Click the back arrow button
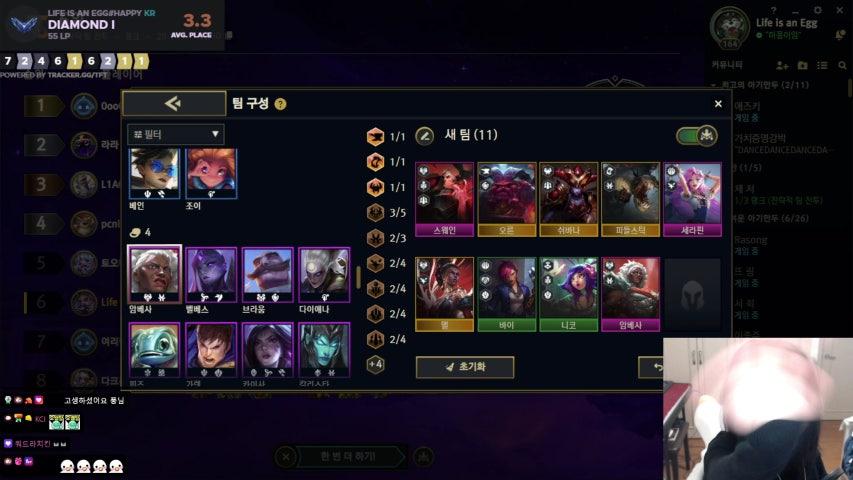Viewport: 853px width, 480px height. tap(174, 103)
